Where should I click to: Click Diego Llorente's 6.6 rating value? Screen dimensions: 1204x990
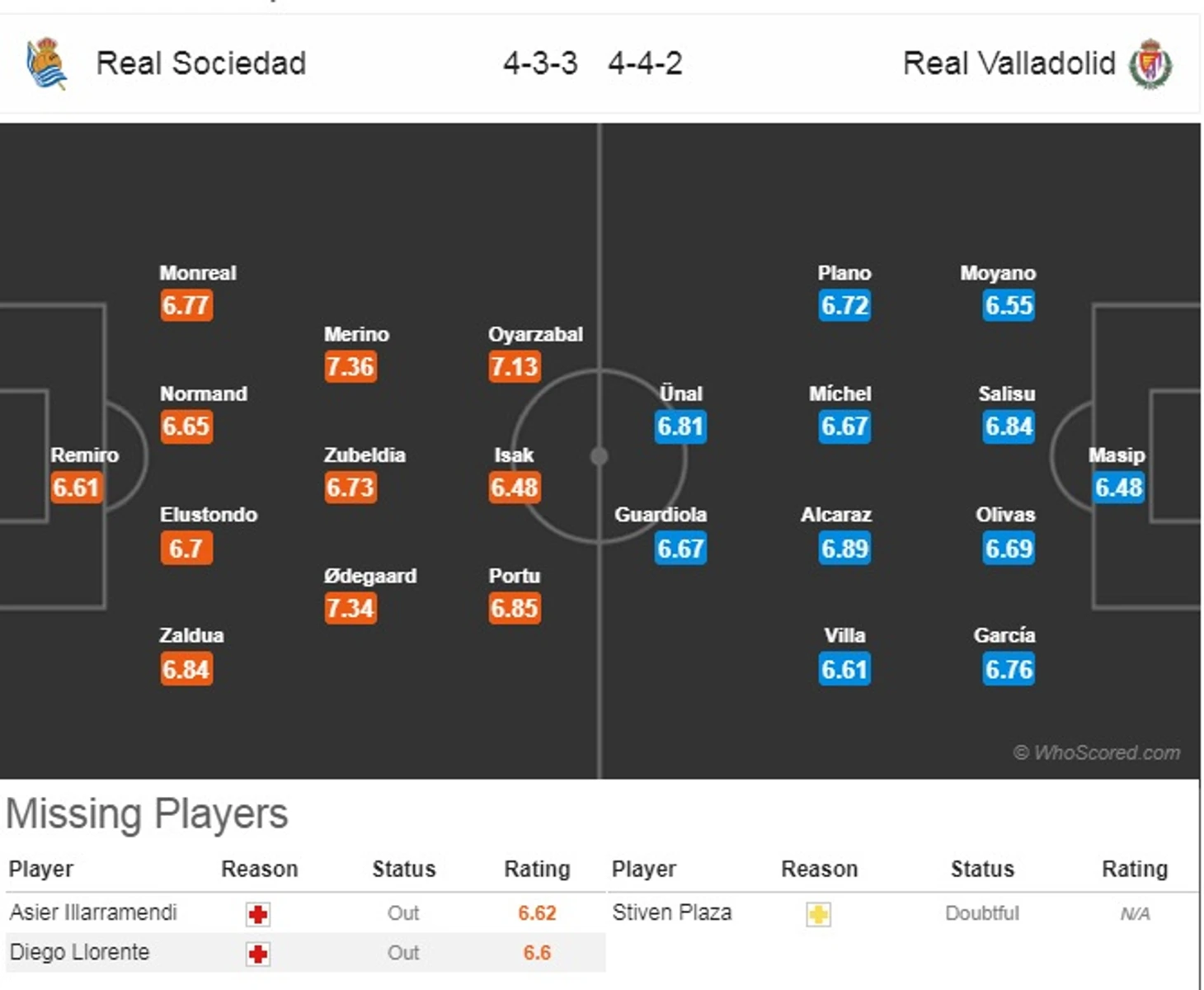[537, 953]
